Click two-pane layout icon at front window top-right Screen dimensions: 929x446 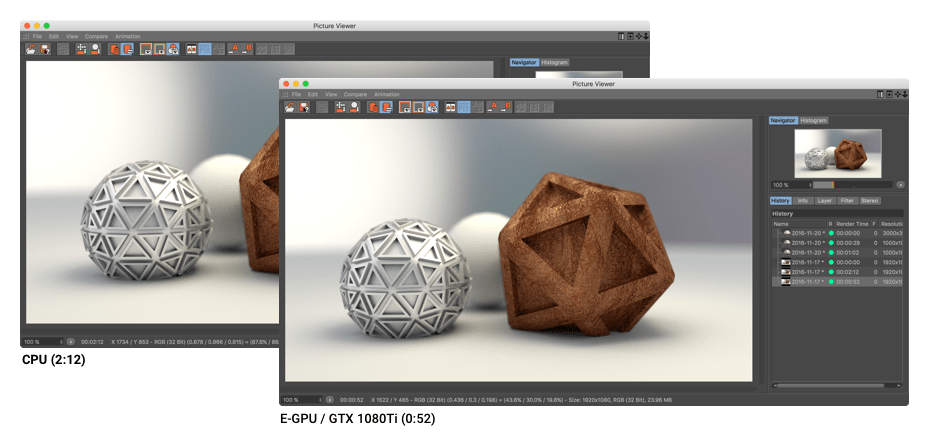pos(880,94)
